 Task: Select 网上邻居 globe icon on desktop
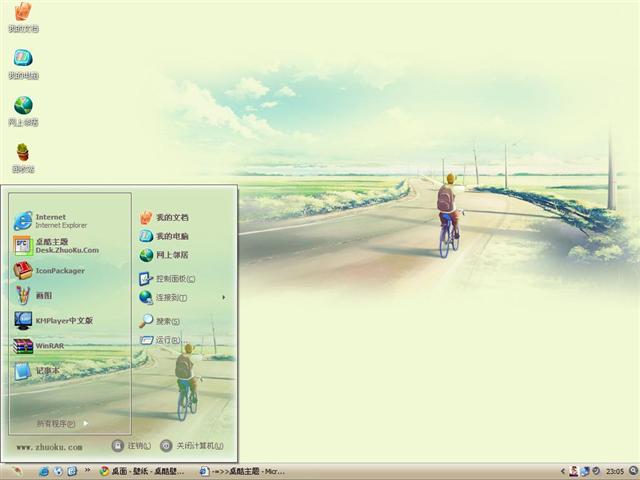pyautogui.click(x=23, y=111)
